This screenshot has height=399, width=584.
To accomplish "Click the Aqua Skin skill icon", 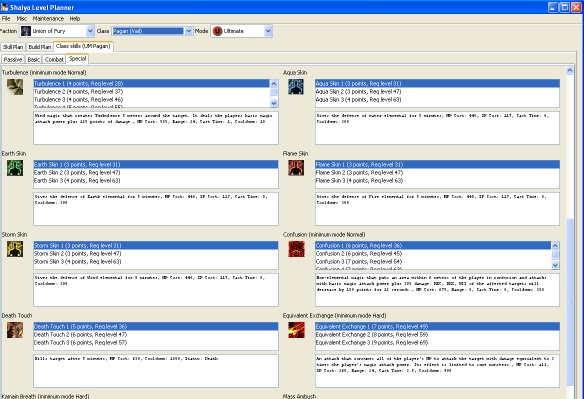I will (x=296, y=87).
